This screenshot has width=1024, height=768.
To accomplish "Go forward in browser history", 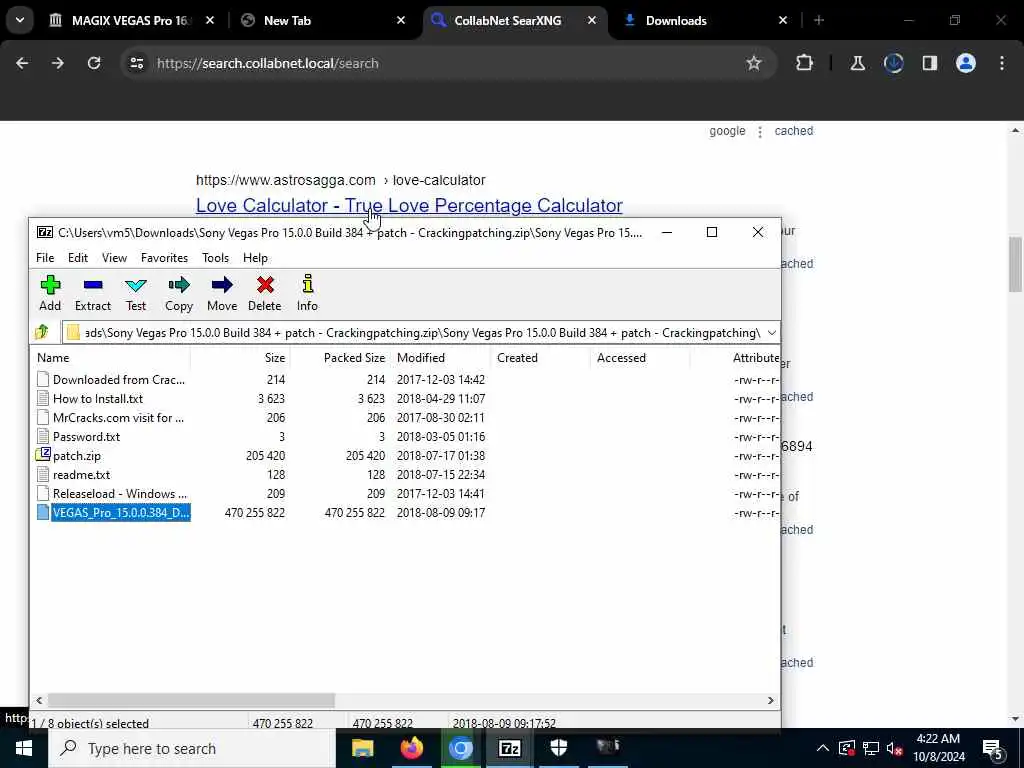I will click(57, 63).
